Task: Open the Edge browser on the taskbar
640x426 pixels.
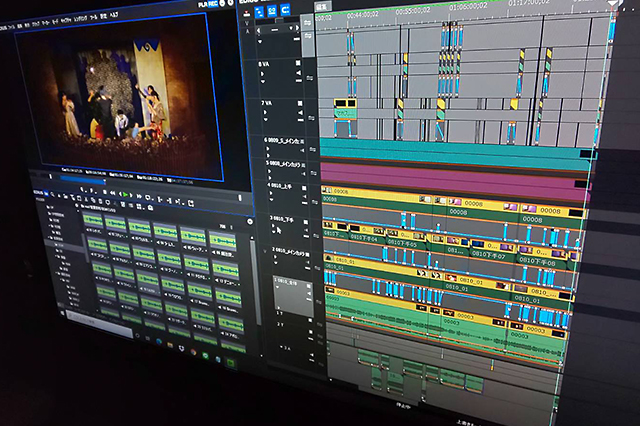Action: 158,342
